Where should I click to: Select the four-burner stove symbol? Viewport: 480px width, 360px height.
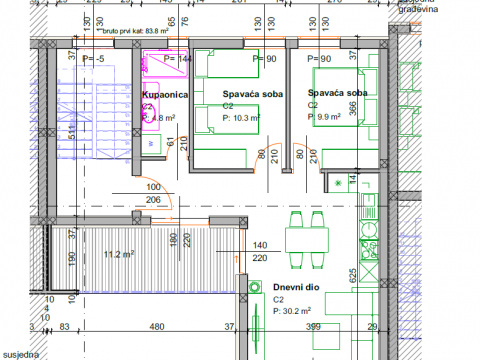pos(369,250)
